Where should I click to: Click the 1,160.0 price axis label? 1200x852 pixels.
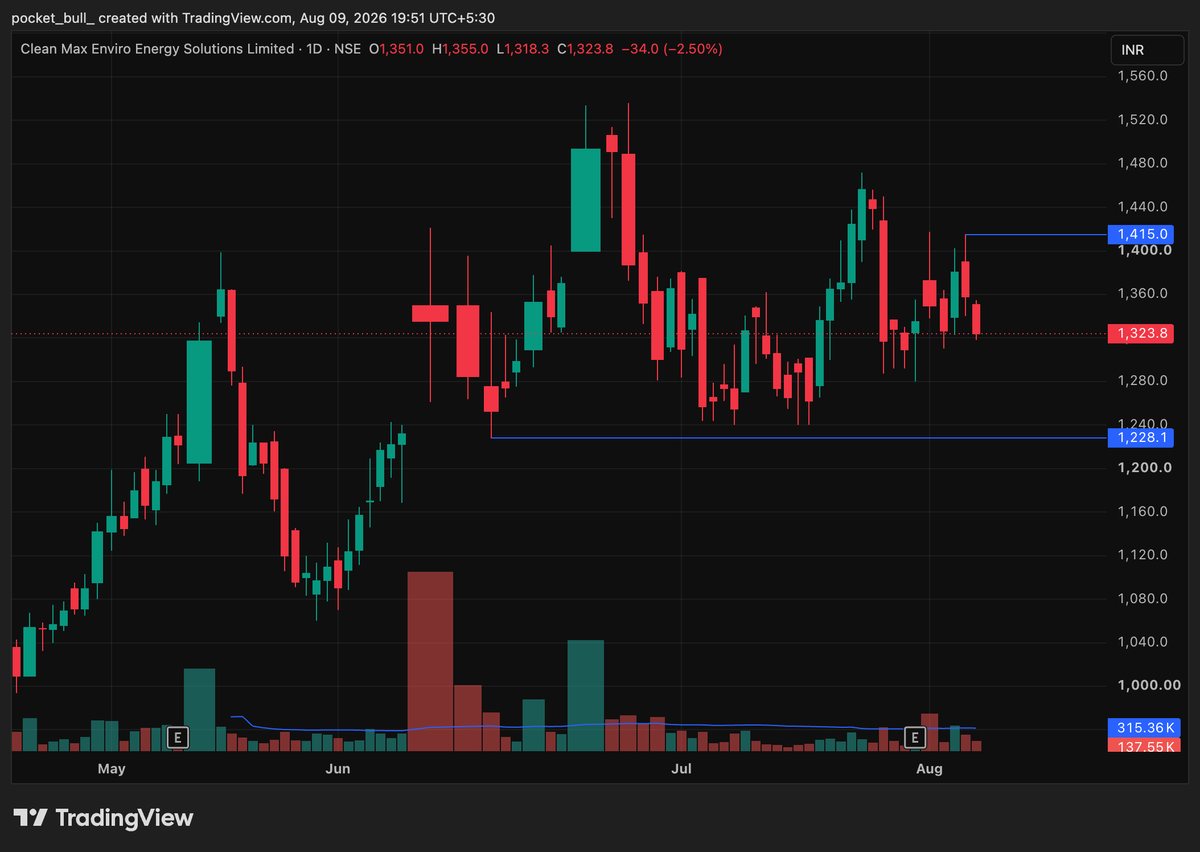[1144, 512]
